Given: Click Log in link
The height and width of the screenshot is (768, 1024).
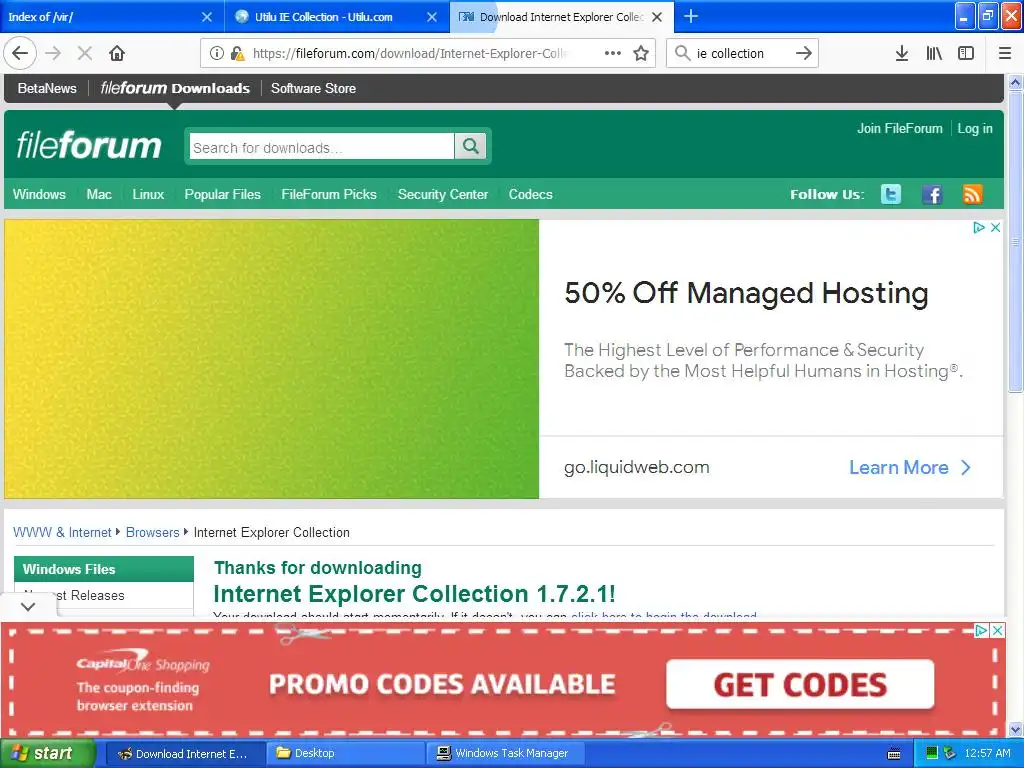Looking at the screenshot, I should coord(975,129).
